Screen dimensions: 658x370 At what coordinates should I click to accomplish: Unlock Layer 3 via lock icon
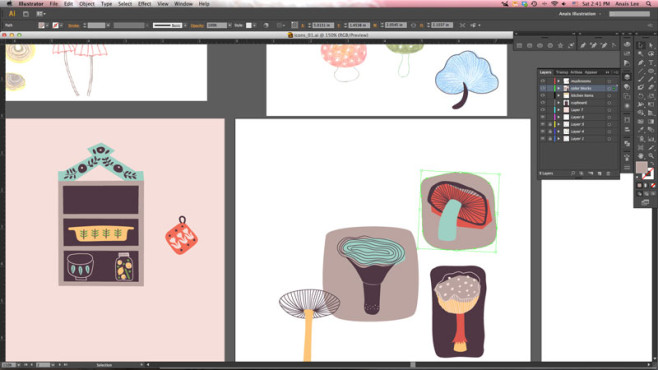(550, 124)
